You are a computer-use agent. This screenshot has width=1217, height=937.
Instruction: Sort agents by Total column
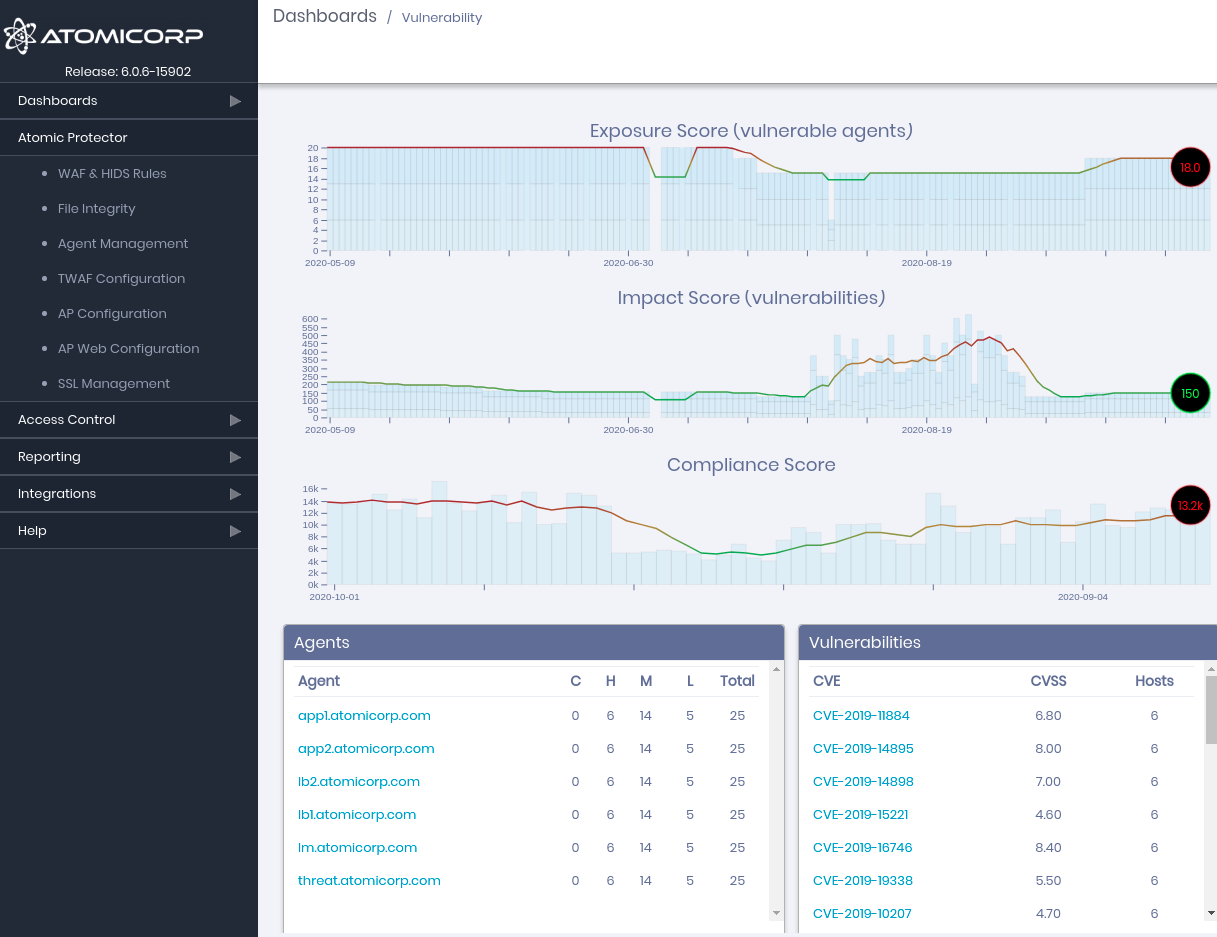click(x=737, y=681)
